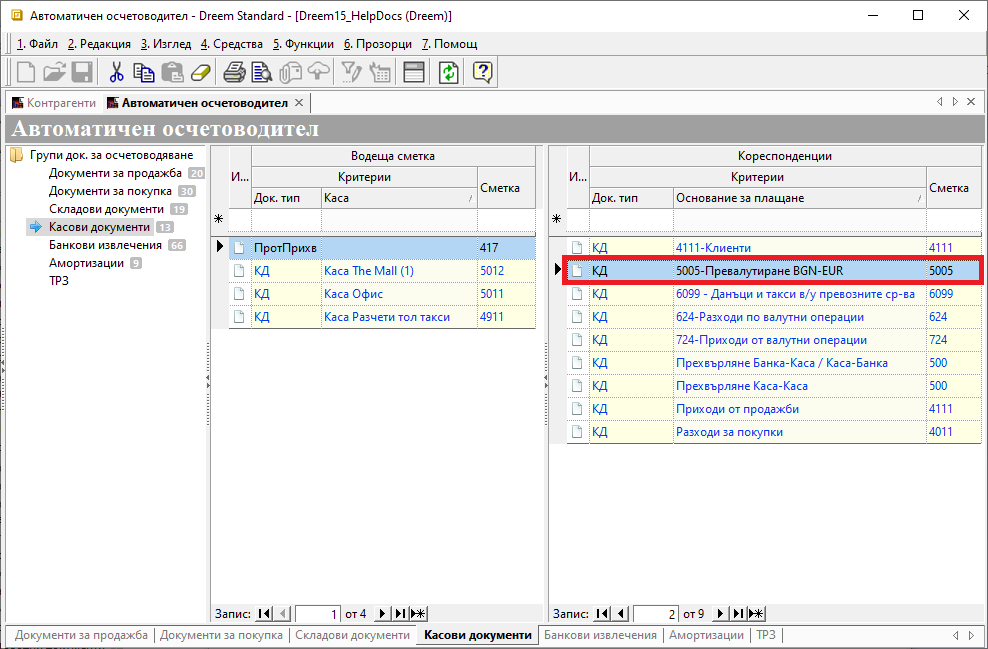Click record number field in Водеща сметка navigator

[x=318, y=613]
